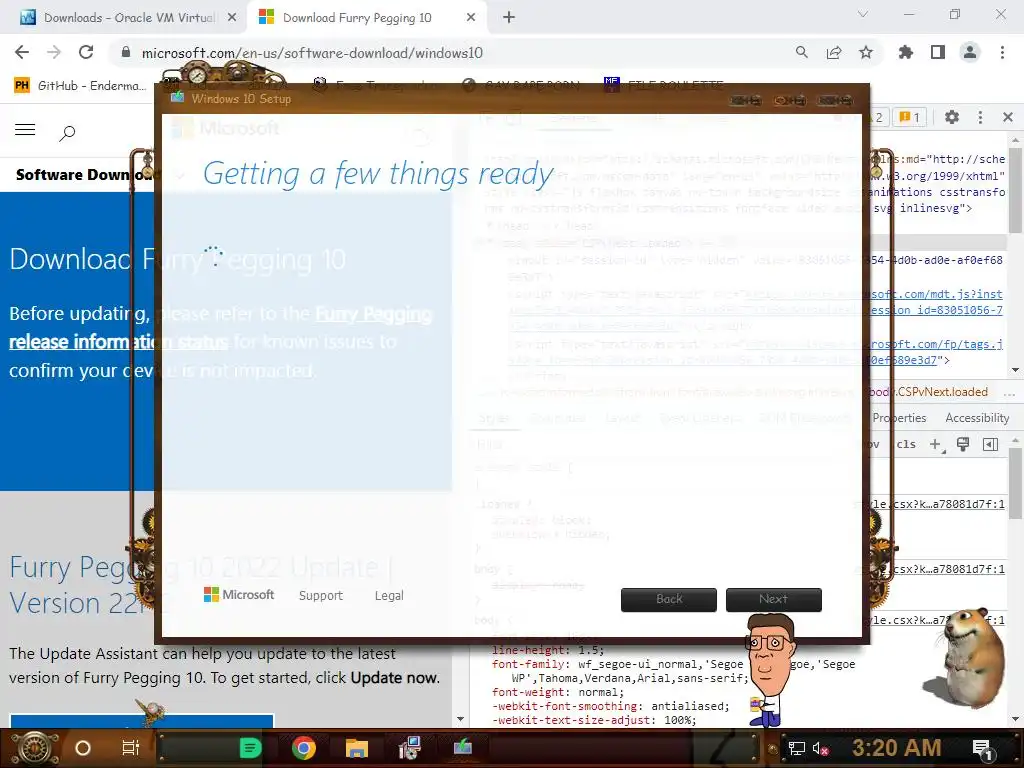This screenshot has width=1024, height=768.
Task: Click the Update now bold text
Action: [393, 678]
